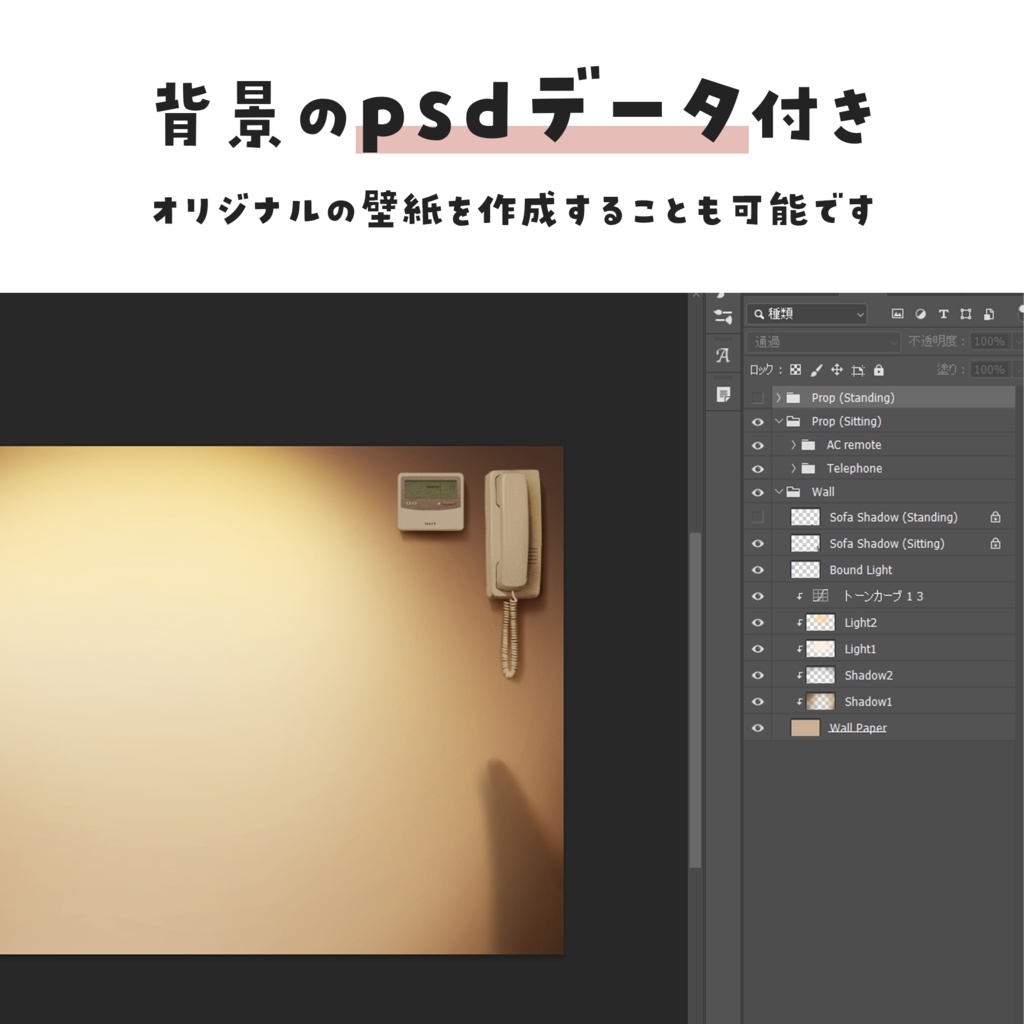
Task: Collapse the Wall group
Action: click(778, 492)
